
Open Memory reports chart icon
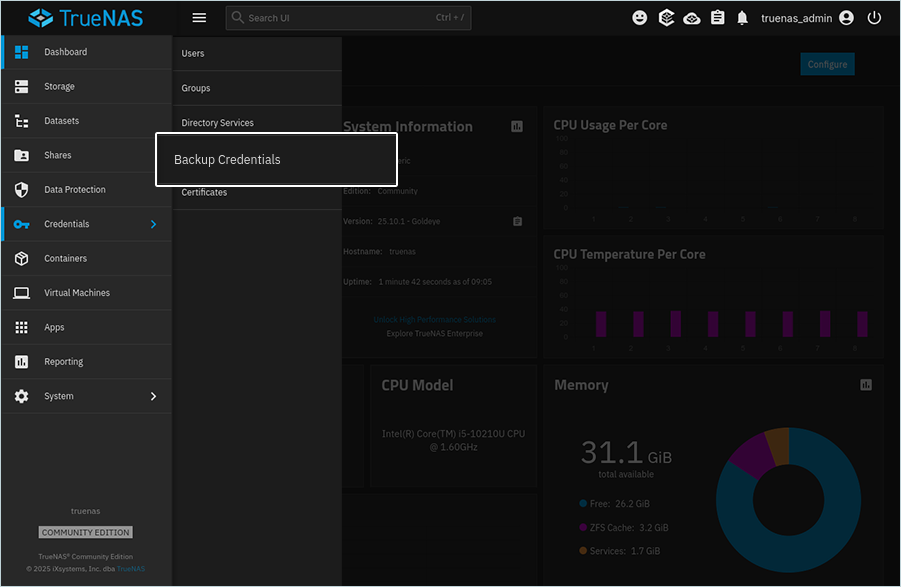tap(866, 385)
